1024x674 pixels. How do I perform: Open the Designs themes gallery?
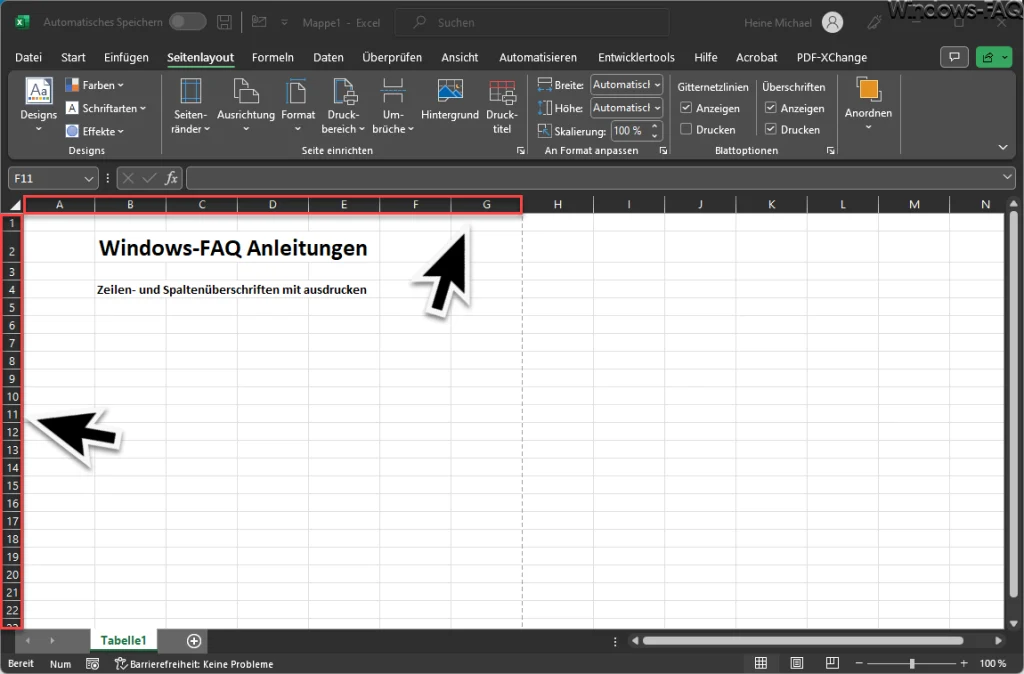pos(39,106)
